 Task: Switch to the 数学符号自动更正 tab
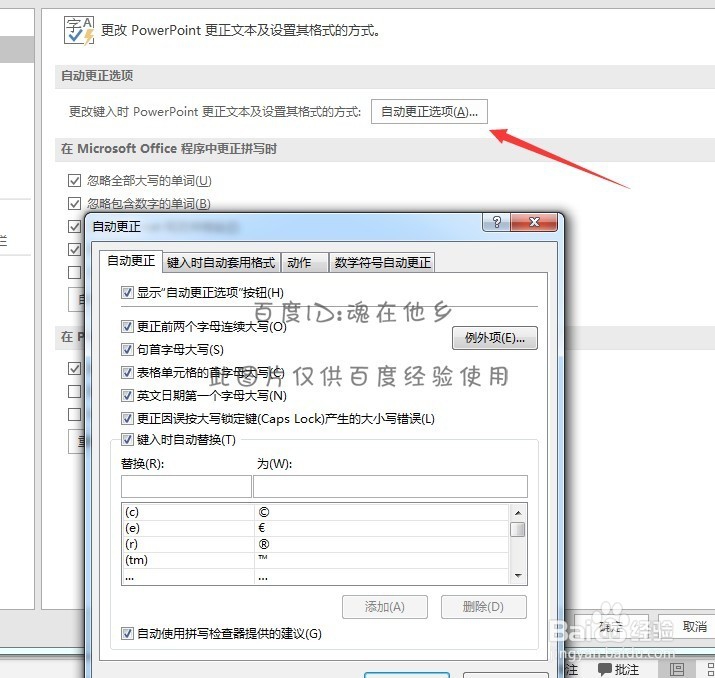pyautogui.click(x=382, y=263)
